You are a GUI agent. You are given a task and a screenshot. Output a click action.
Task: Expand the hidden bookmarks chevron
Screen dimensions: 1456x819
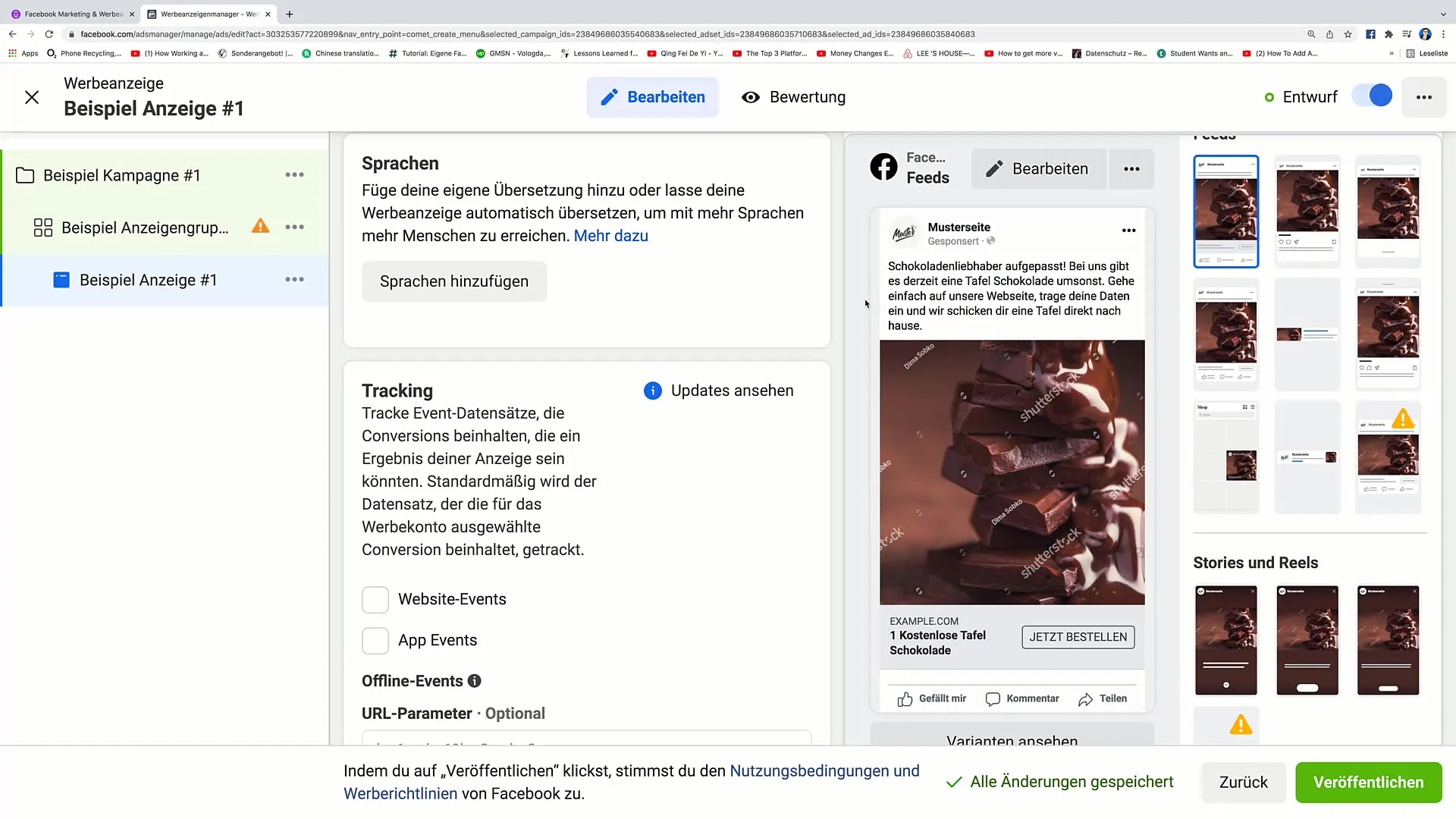pos(1392,53)
